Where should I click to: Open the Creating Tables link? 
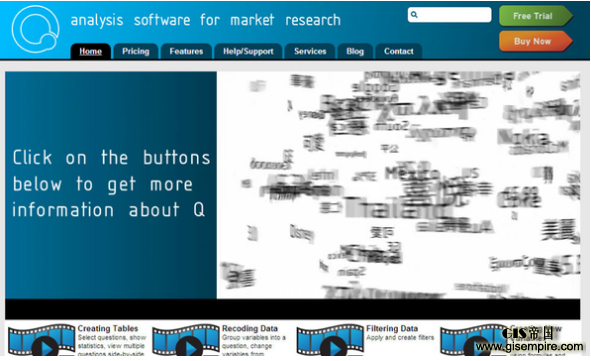108,328
